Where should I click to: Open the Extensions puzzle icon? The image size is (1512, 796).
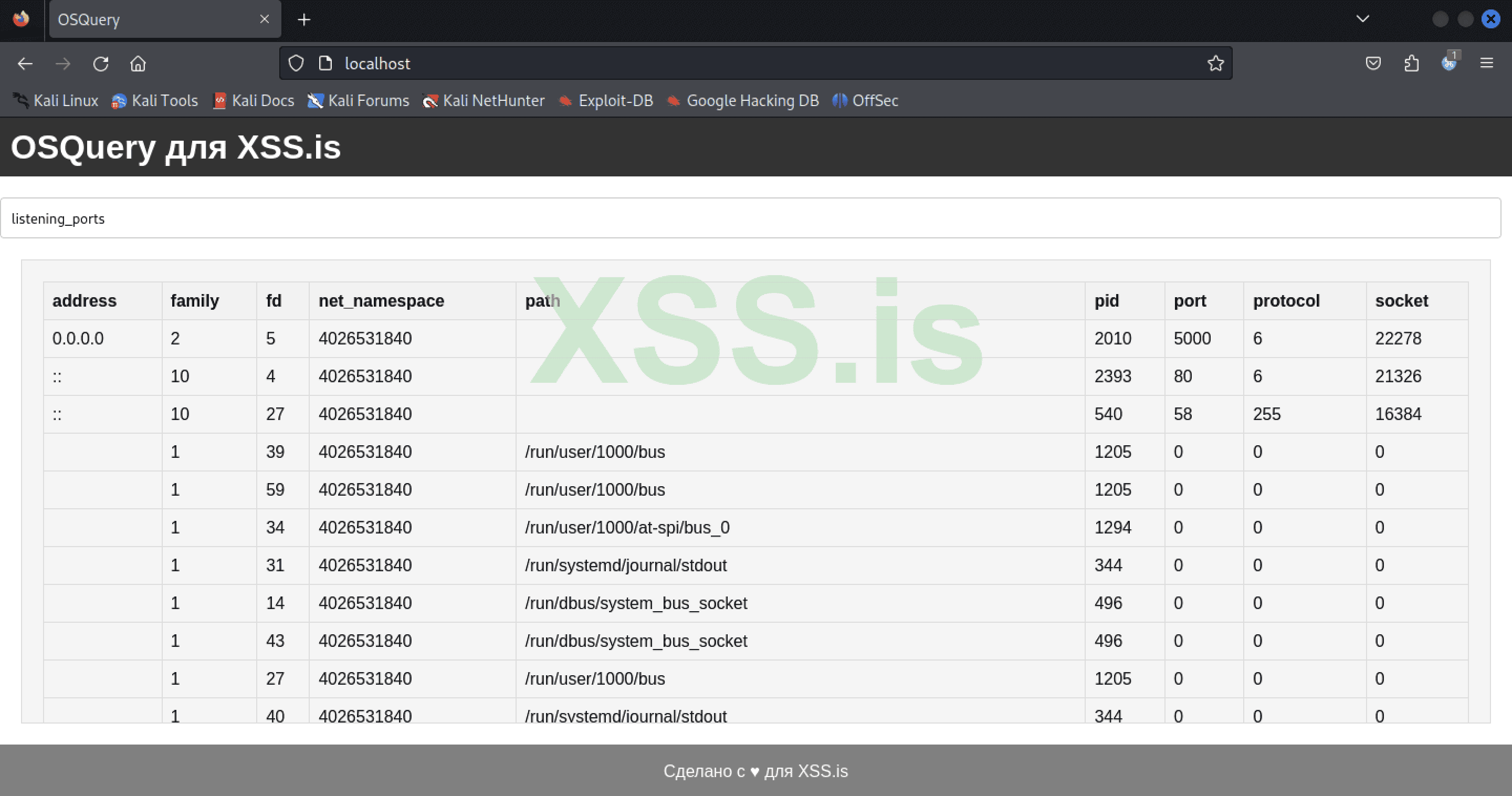coord(1411,64)
